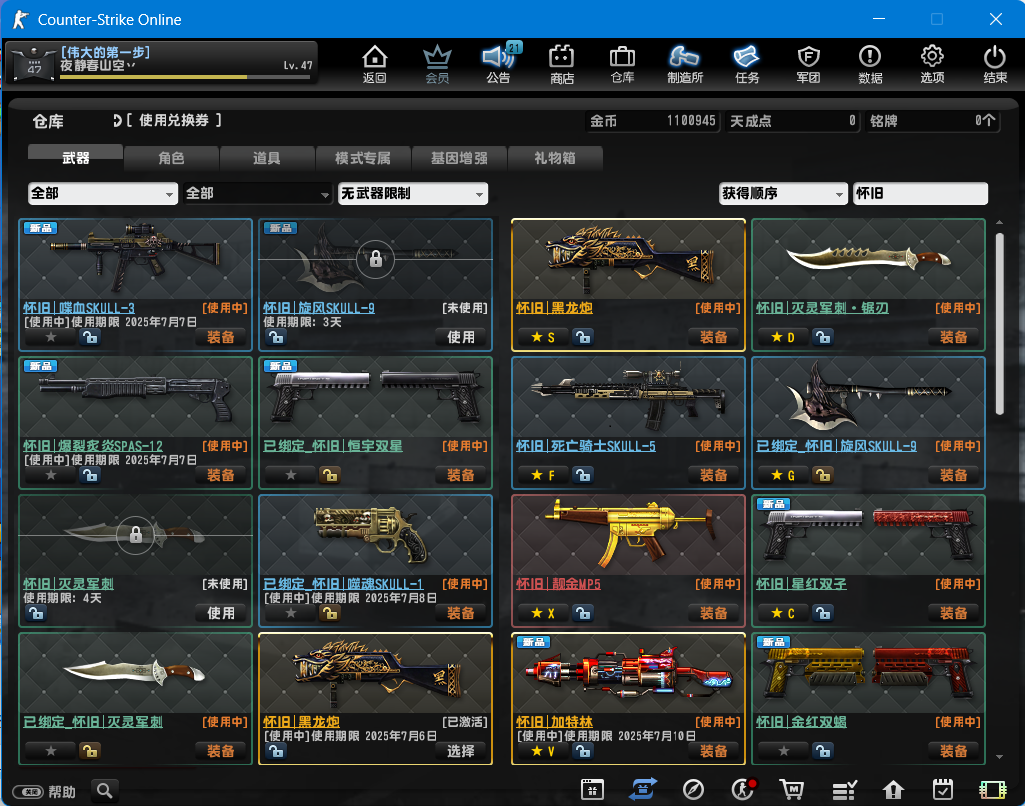Click the running figure icon with red dot
This screenshot has width=1025, height=806.
tap(743, 790)
